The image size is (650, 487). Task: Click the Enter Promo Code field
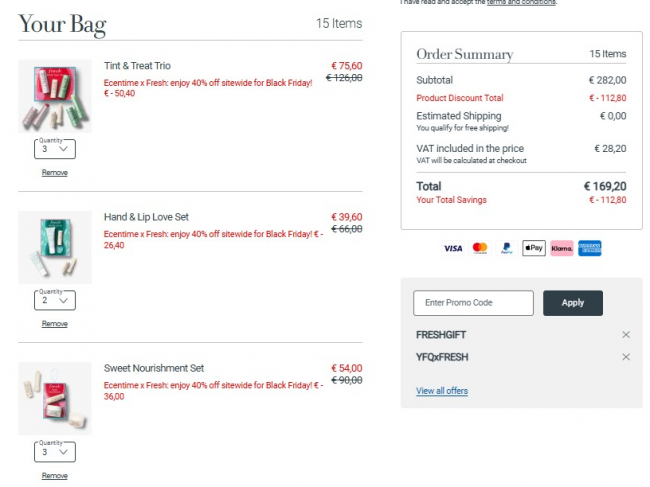[x=473, y=303]
